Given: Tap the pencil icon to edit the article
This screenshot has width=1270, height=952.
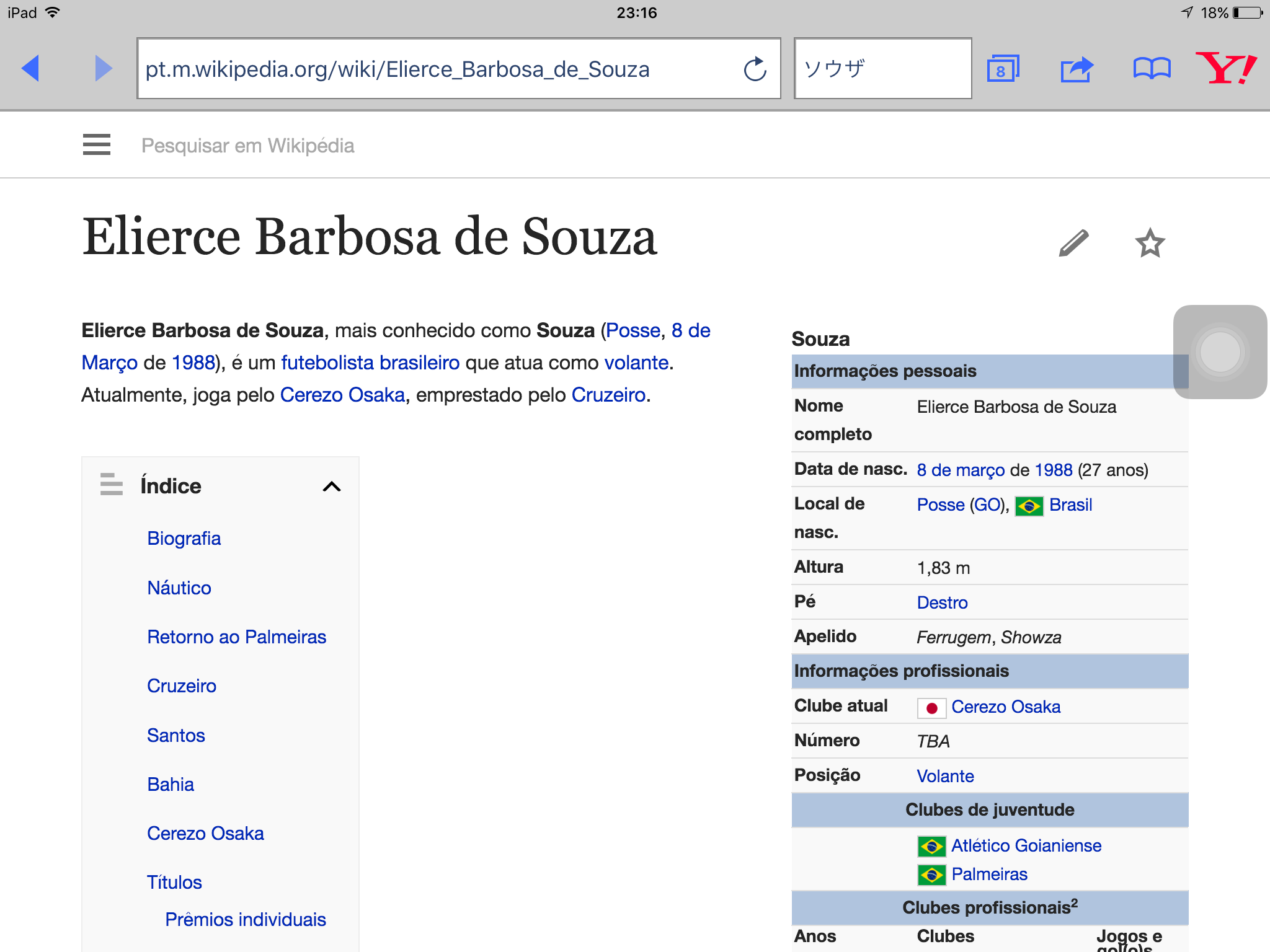Looking at the screenshot, I should point(1073,243).
